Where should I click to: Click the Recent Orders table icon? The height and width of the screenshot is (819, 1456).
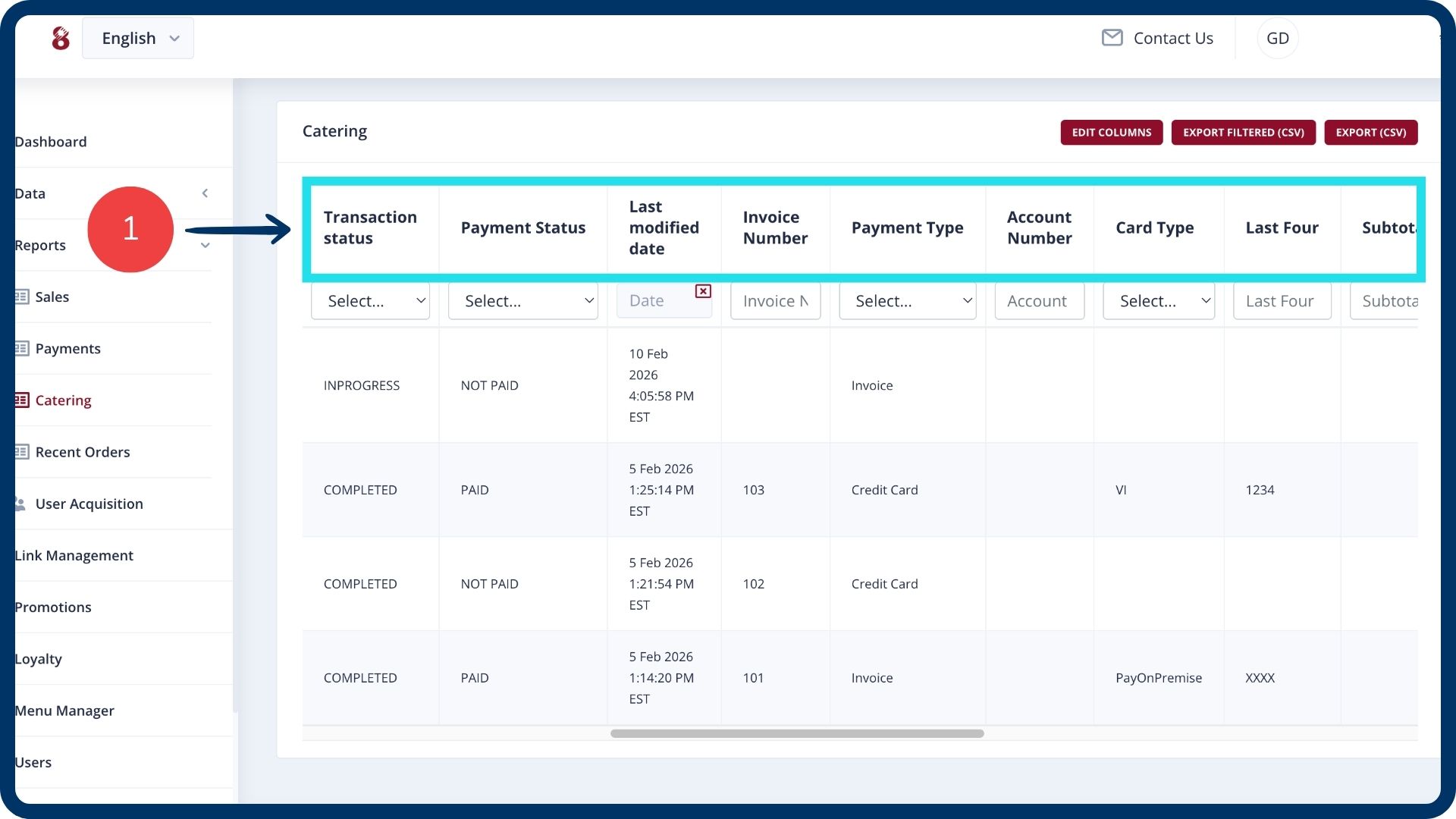21,452
